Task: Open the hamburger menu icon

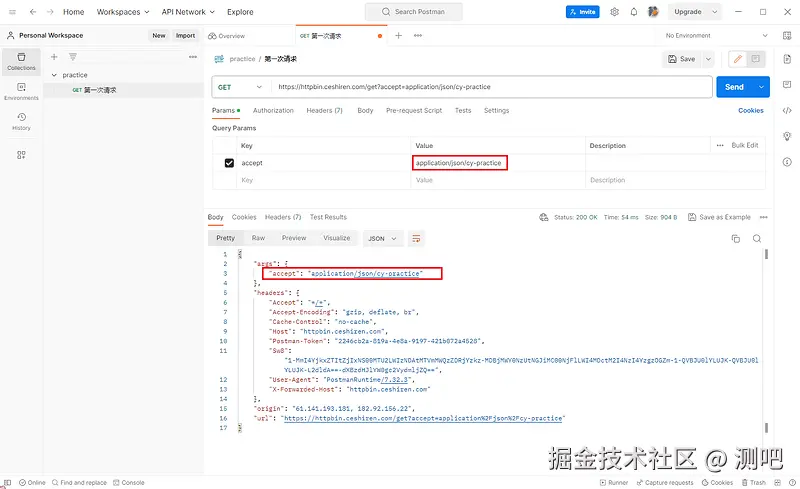Action: pyautogui.click(x=12, y=12)
